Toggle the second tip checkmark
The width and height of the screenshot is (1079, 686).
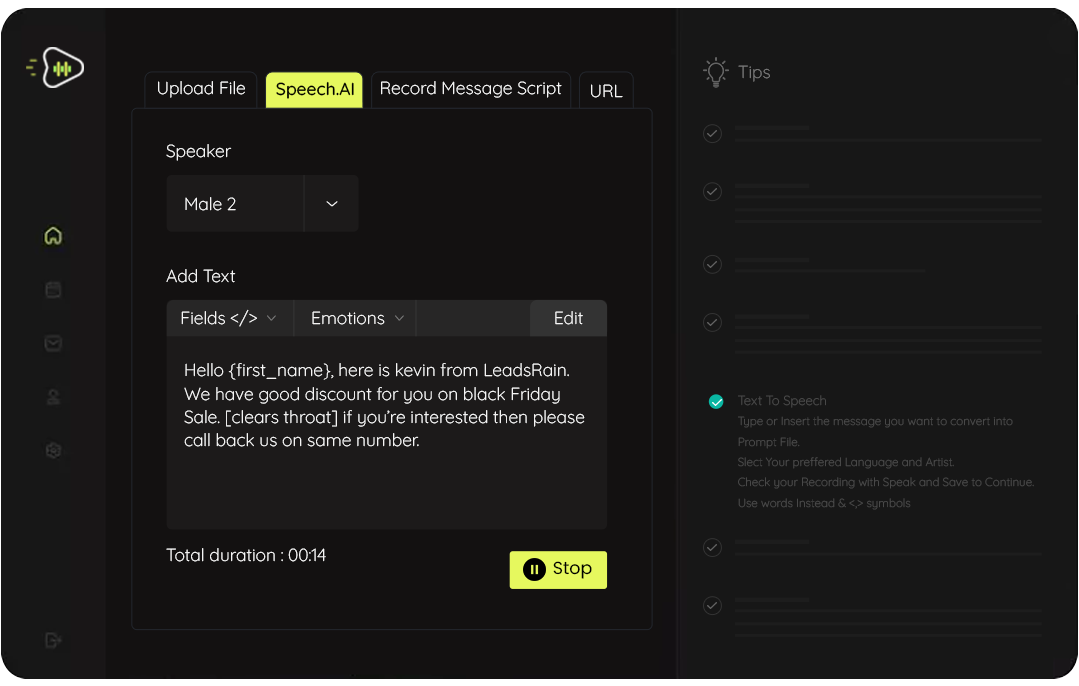(712, 191)
